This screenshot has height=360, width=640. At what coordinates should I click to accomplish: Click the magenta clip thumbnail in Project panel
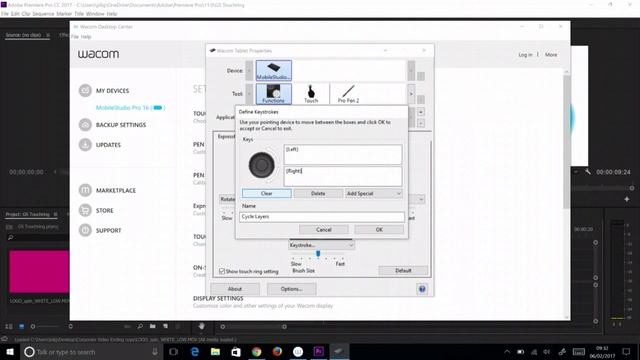(39, 272)
